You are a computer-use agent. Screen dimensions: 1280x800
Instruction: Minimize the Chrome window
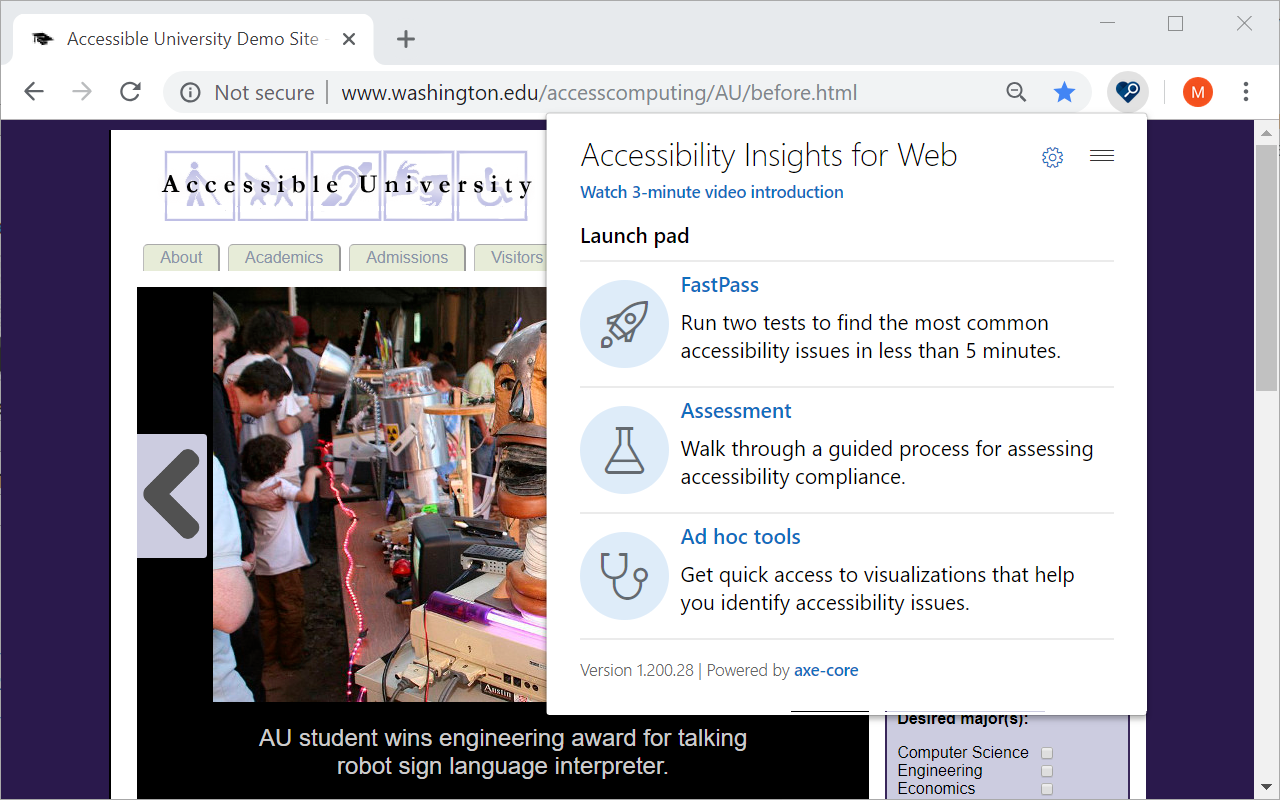[x=1107, y=23]
